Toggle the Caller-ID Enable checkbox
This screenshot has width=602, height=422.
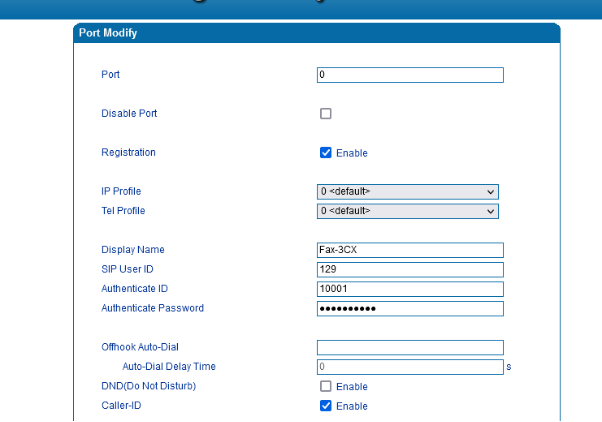pos(326,406)
